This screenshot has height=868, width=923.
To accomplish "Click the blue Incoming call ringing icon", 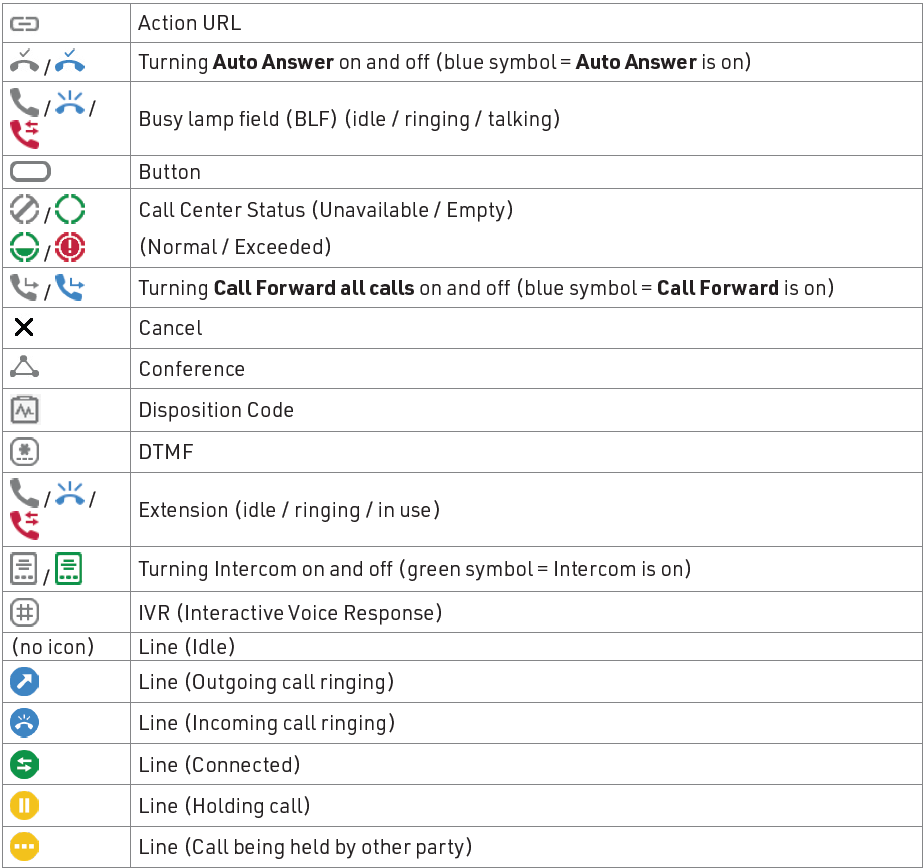I will pos(24,723).
